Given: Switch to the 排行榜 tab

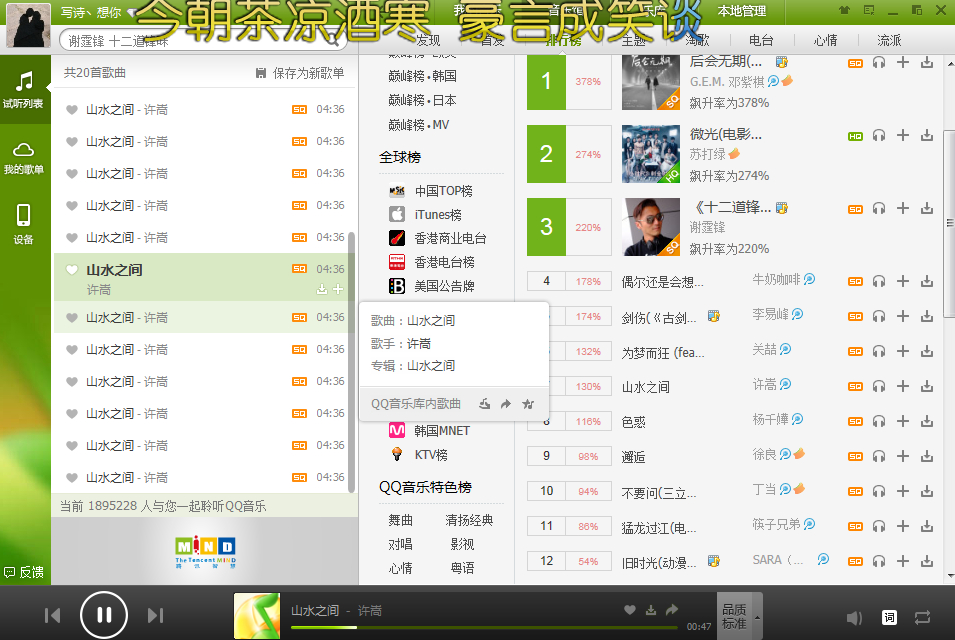Looking at the screenshot, I should (563, 40).
